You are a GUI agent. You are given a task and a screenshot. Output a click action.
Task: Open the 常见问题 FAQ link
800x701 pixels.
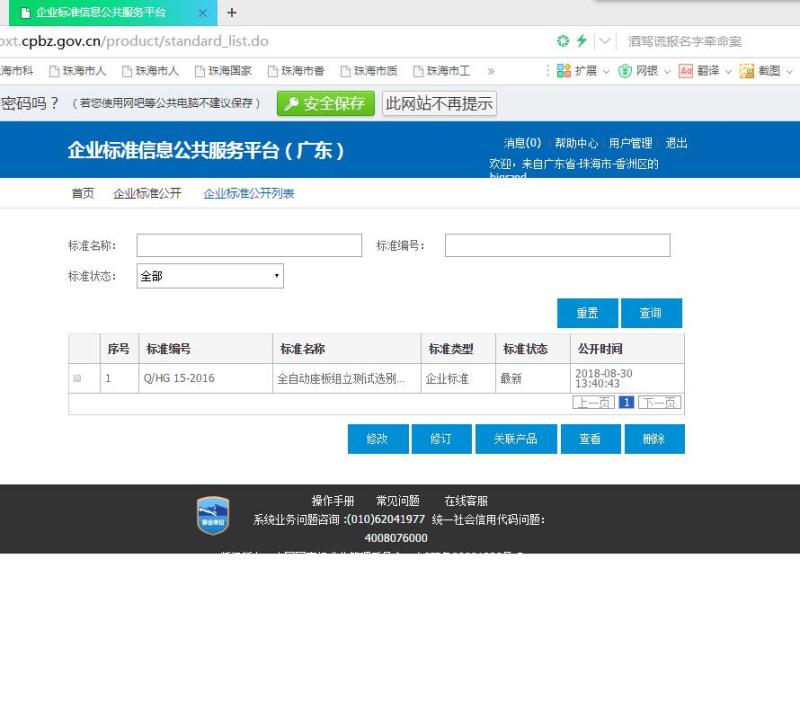click(397, 501)
